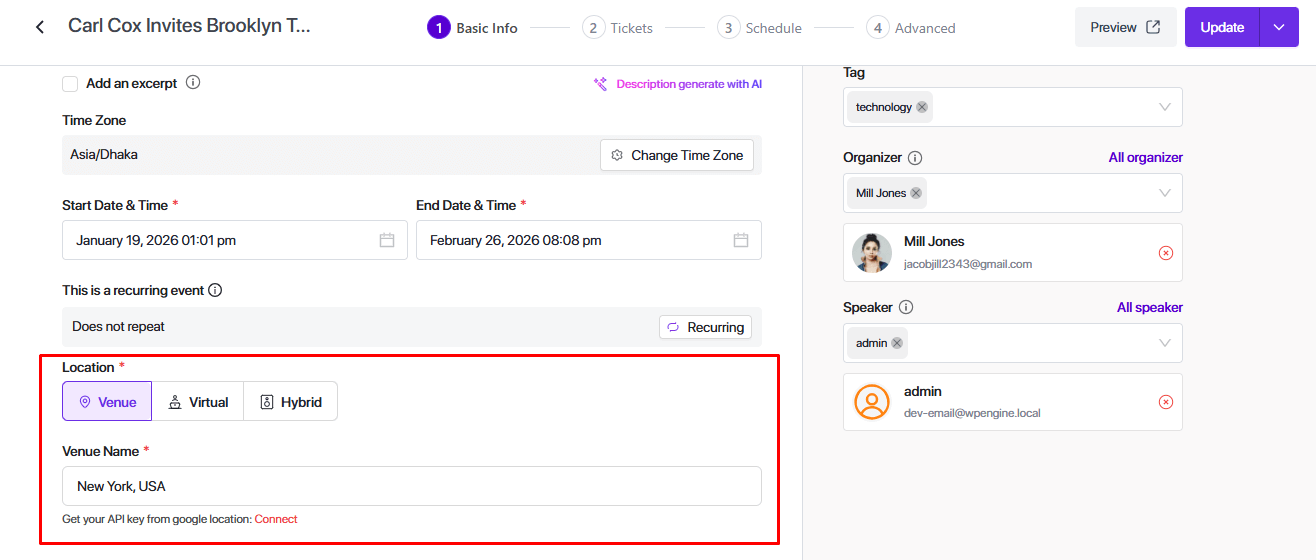This screenshot has width=1316, height=560.
Task: Expand the Organizer dropdown
Action: [1165, 193]
